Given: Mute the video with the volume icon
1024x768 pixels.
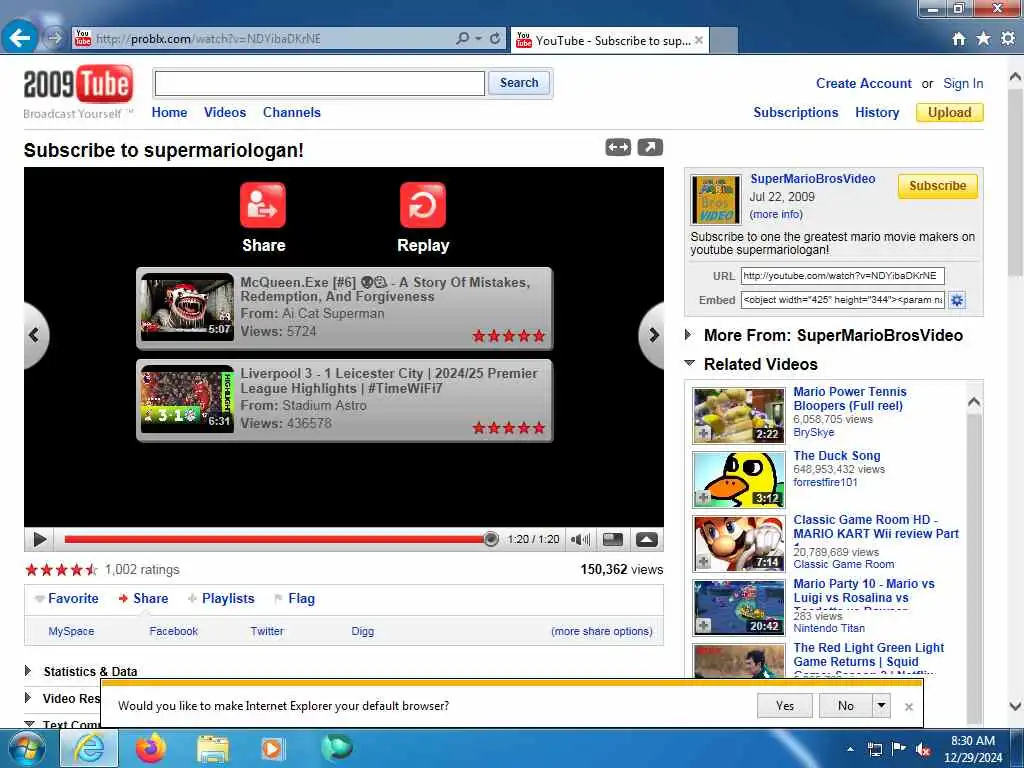Looking at the screenshot, I should coord(580,539).
